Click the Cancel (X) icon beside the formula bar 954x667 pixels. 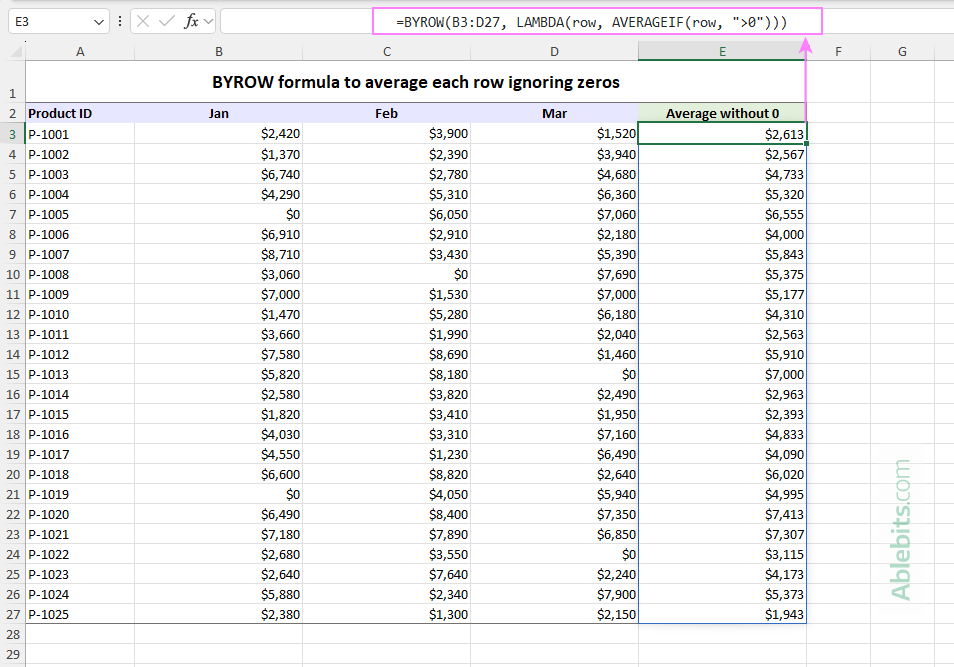143,20
